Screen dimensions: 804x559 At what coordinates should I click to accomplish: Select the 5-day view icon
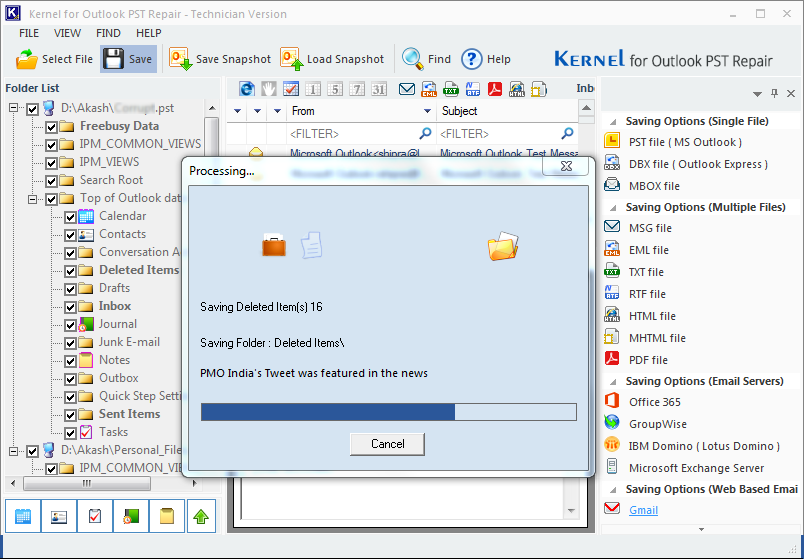(x=335, y=89)
